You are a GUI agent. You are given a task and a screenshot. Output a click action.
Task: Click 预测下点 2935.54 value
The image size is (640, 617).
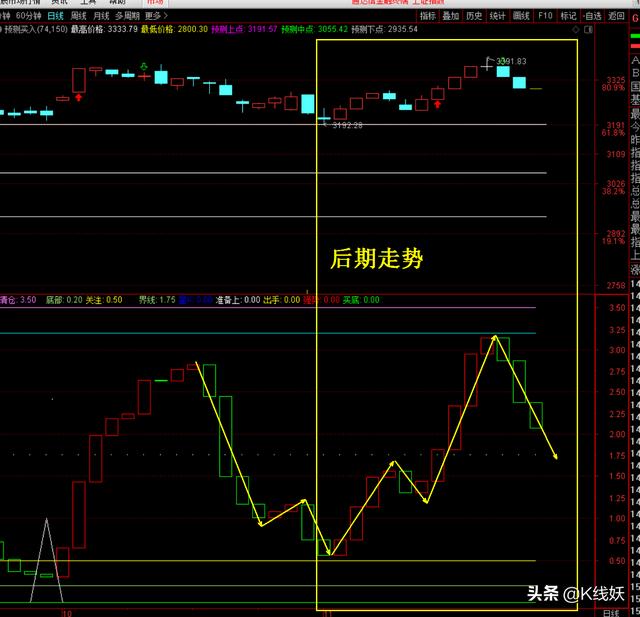point(384,29)
